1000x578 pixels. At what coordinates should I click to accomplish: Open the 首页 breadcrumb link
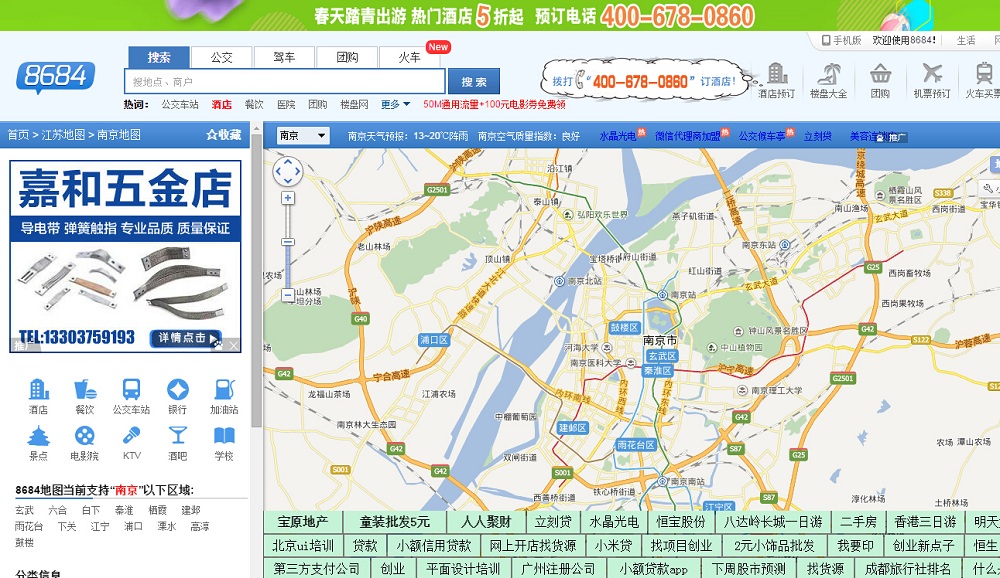pyautogui.click(x=18, y=135)
